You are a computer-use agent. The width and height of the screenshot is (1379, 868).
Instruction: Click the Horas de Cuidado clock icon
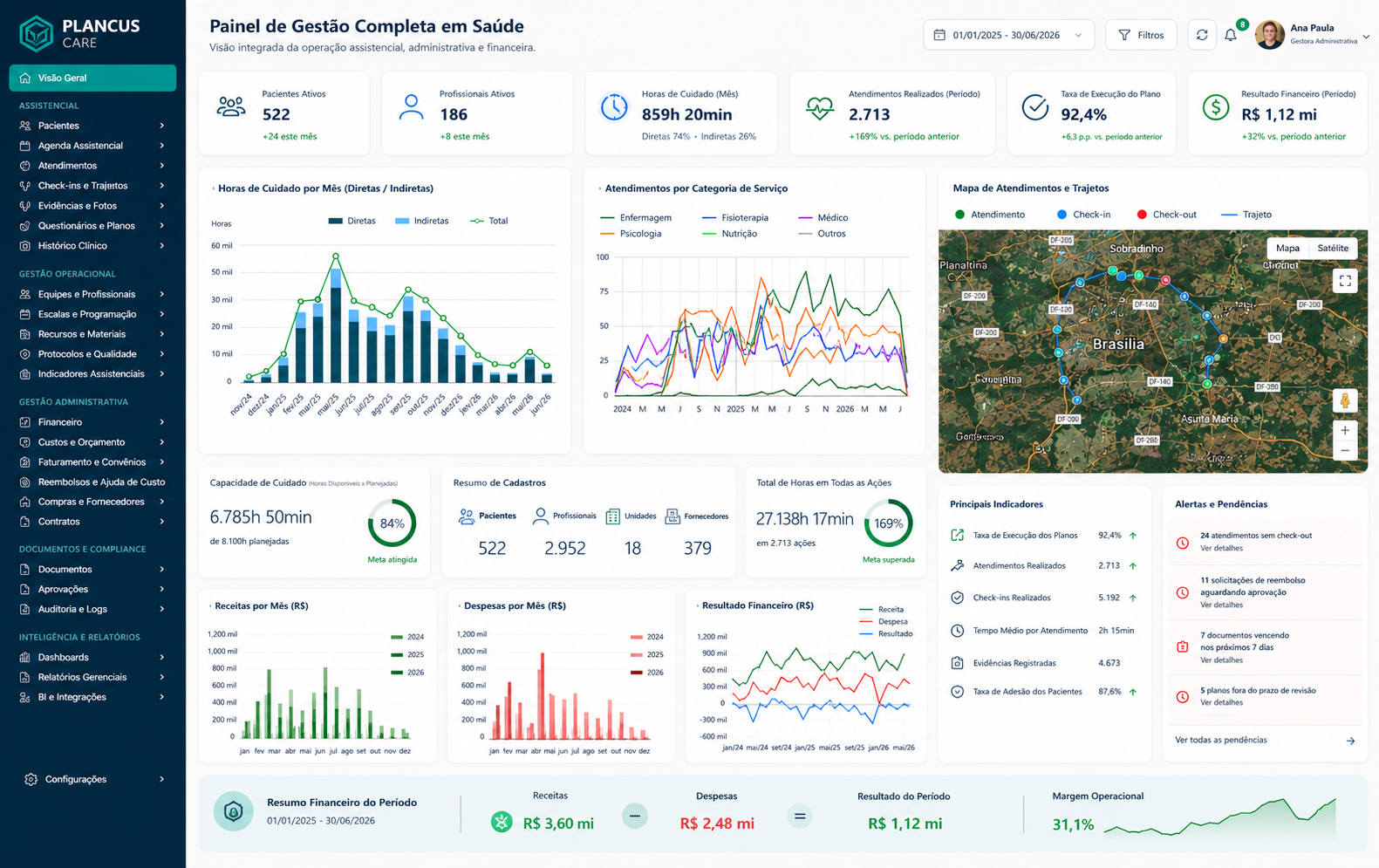pos(613,107)
